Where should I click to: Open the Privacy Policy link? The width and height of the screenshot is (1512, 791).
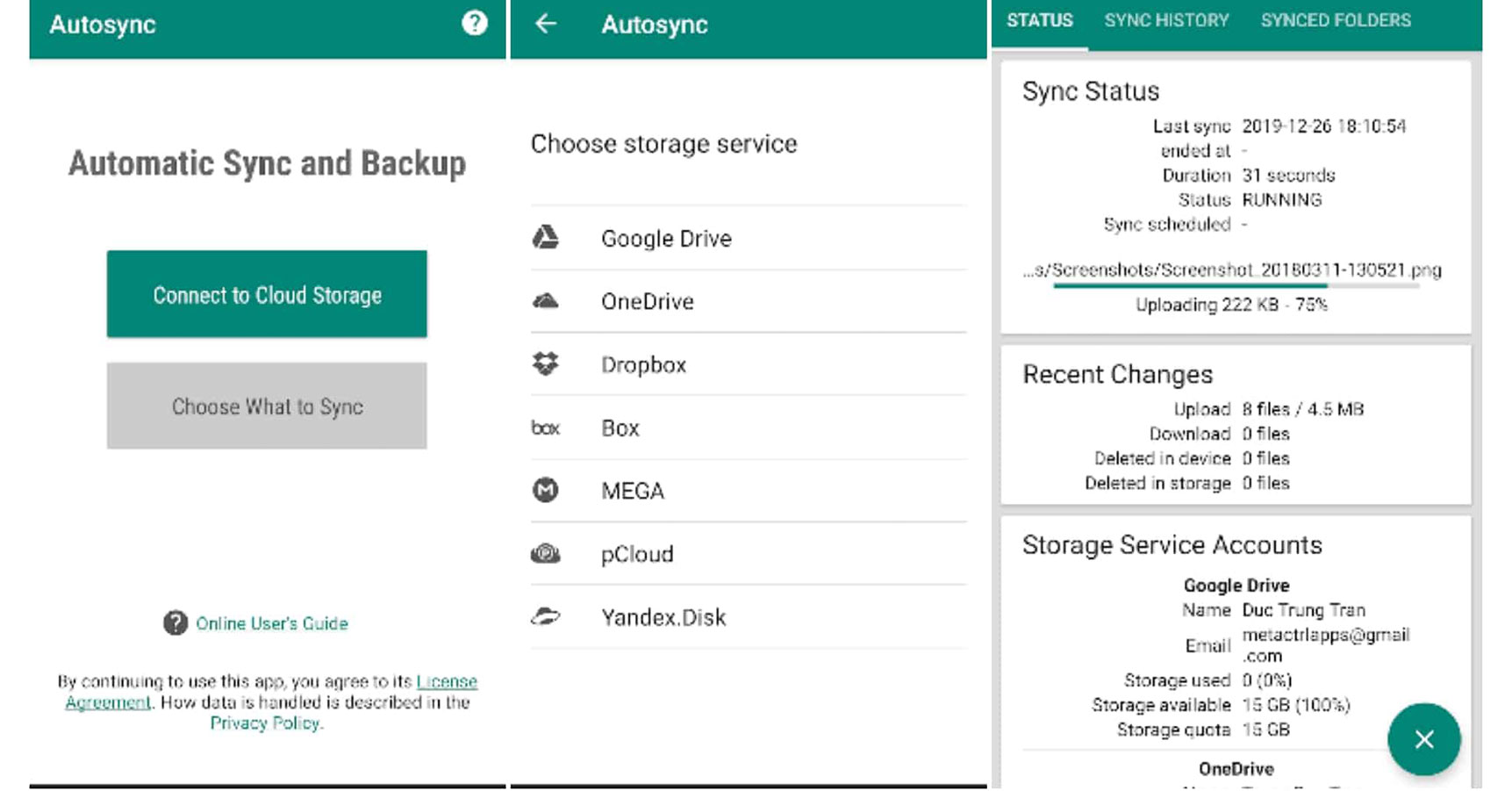[x=267, y=723]
